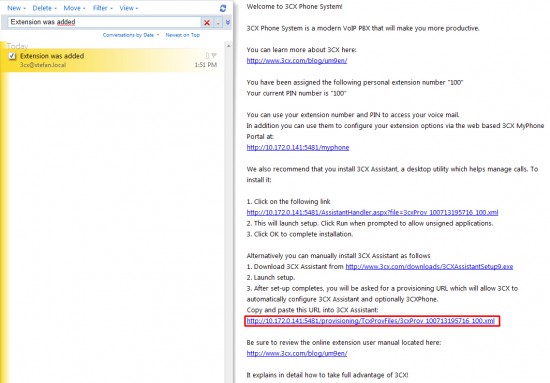Select the 'Extension was added' message subject

click(x=52, y=56)
